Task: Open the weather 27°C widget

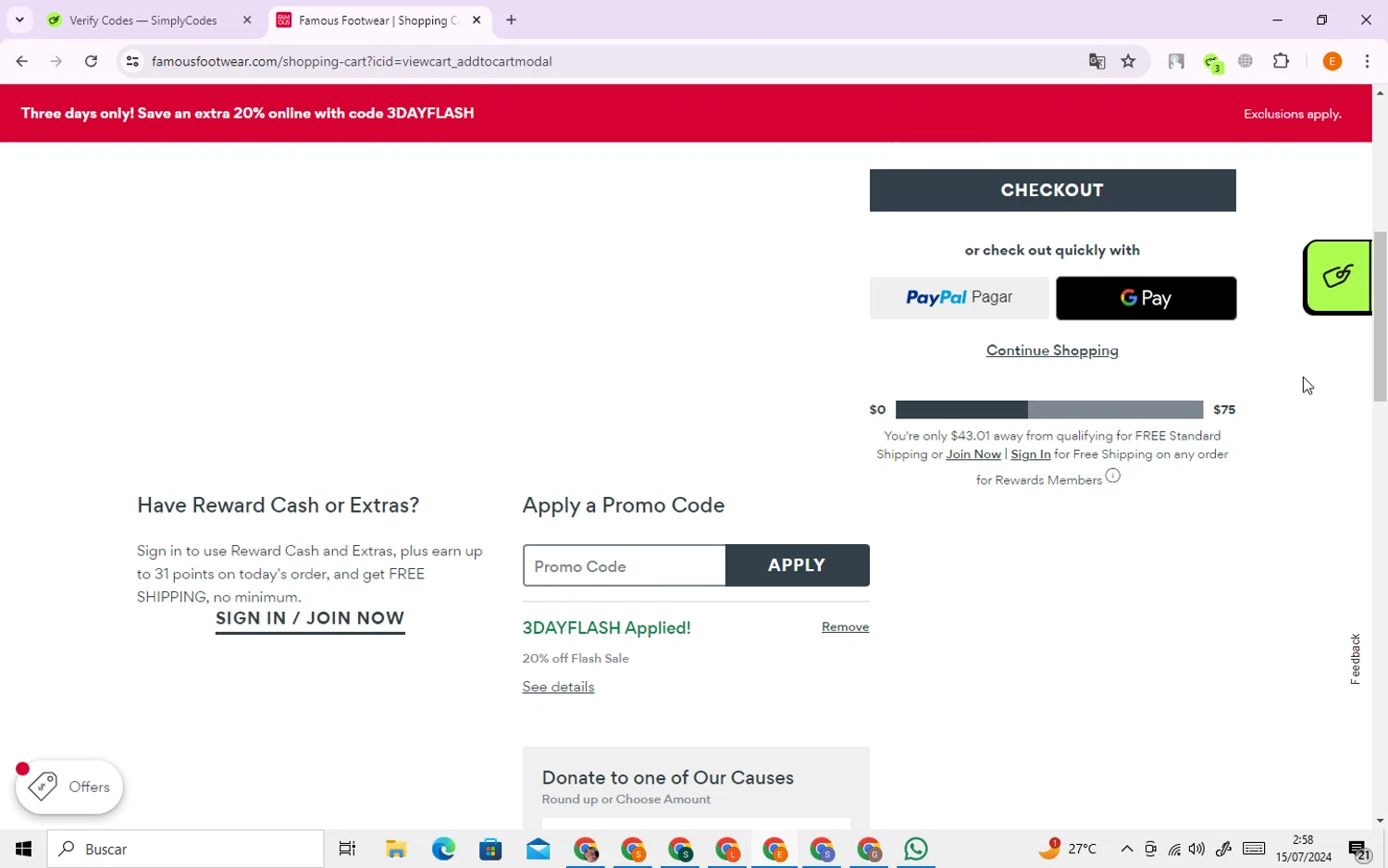Action: (1067, 849)
